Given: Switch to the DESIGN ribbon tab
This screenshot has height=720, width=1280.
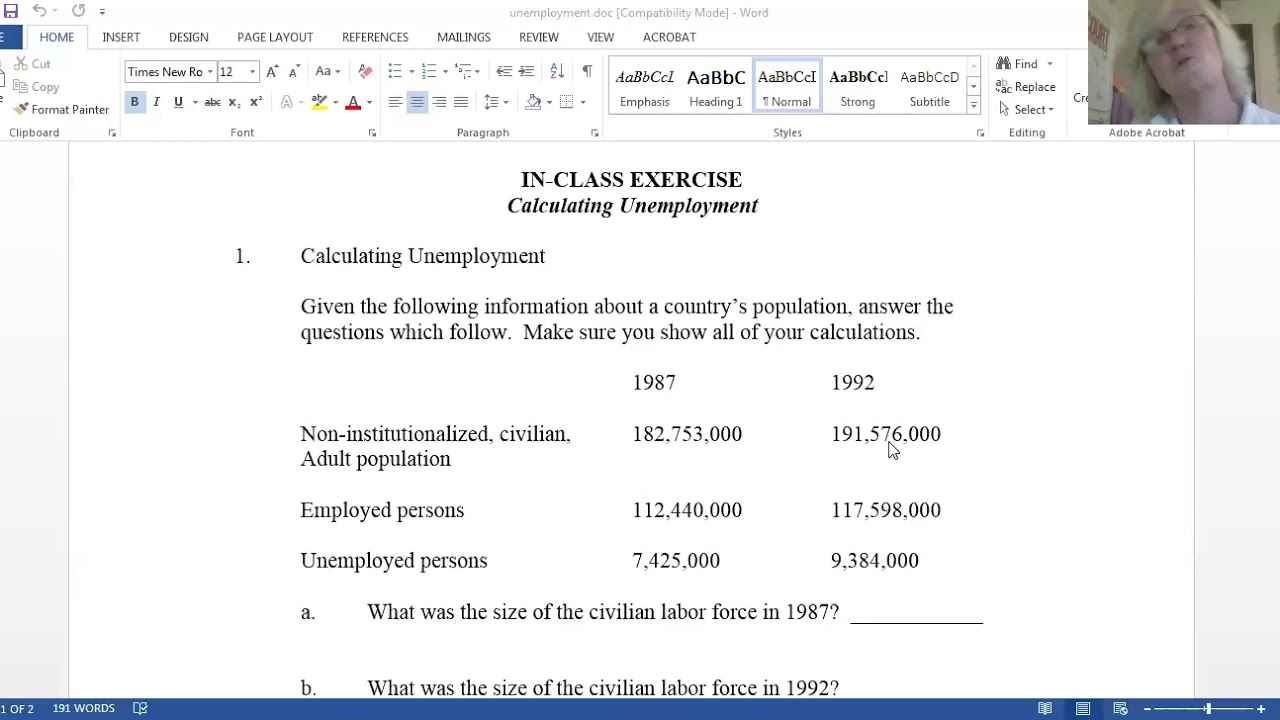Looking at the screenshot, I should 189,37.
